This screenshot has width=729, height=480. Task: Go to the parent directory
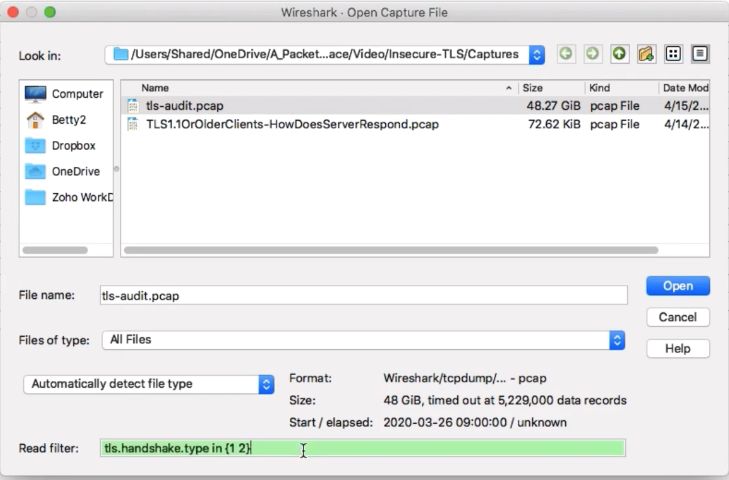(x=619, y=54)
